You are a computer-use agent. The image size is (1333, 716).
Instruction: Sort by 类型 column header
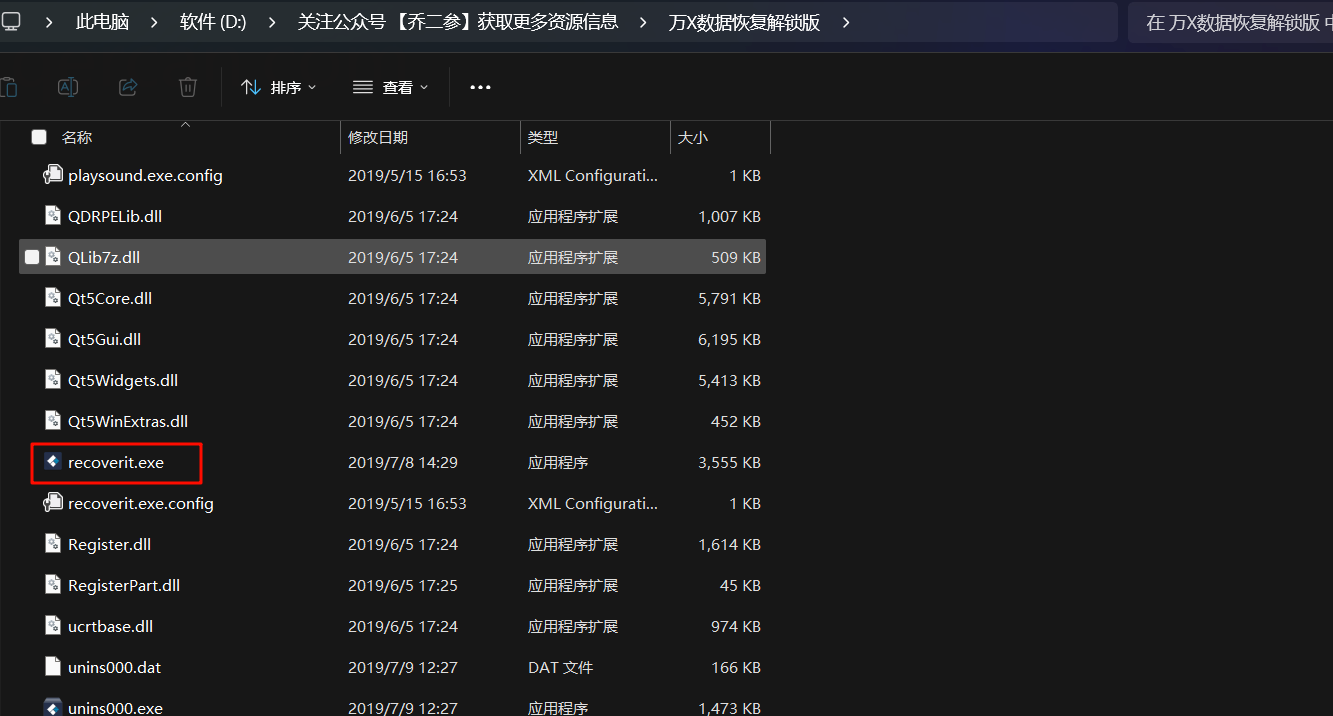543,137
